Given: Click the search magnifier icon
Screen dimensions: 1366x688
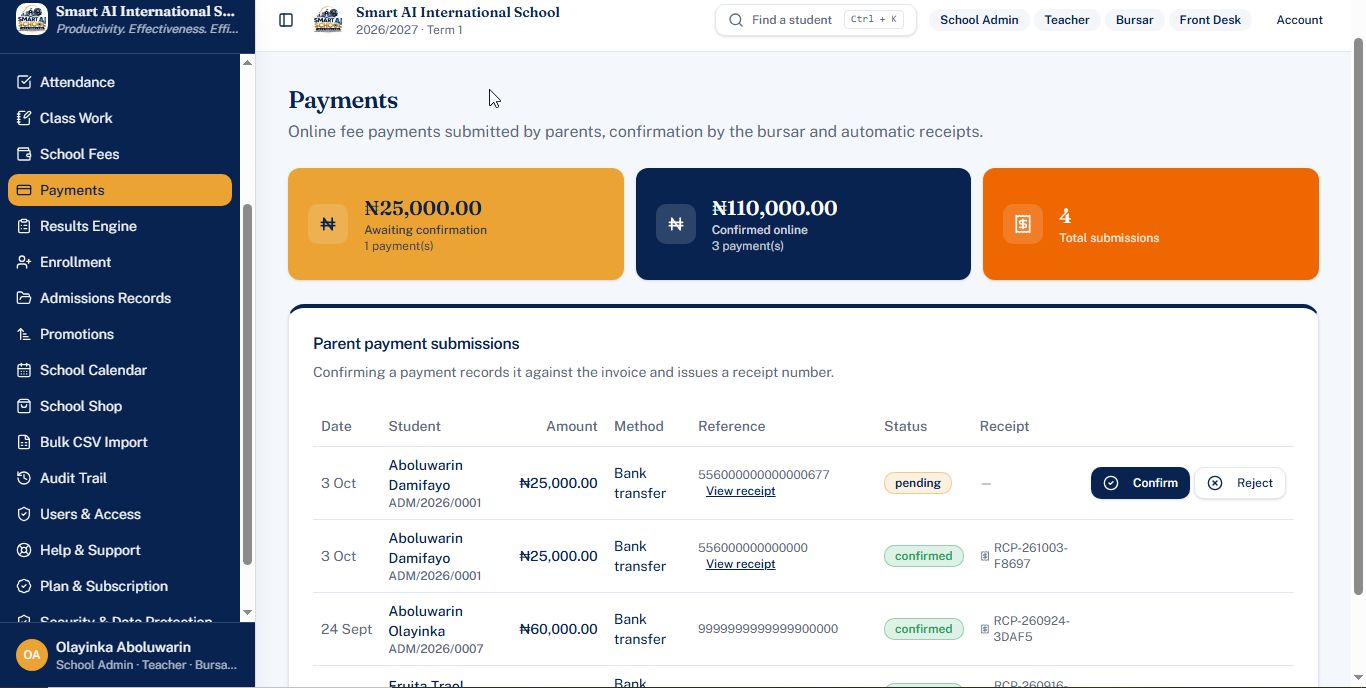Looking at the screenshot, I should (x=736, y=20).
